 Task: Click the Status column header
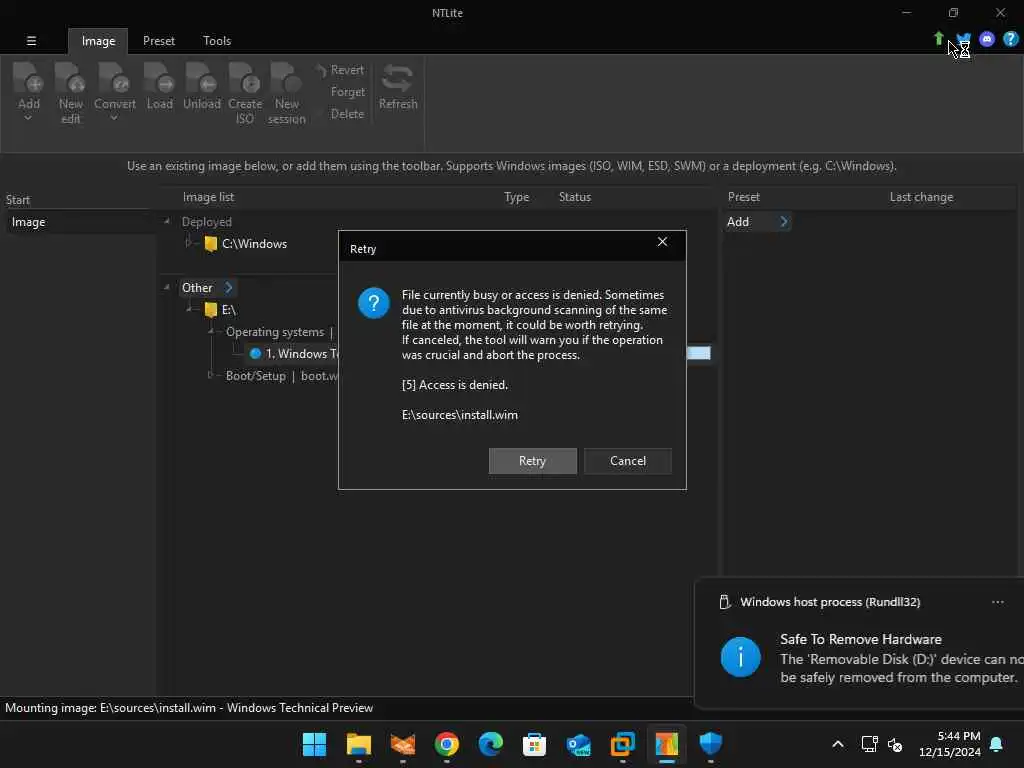(x=575, y=197)
